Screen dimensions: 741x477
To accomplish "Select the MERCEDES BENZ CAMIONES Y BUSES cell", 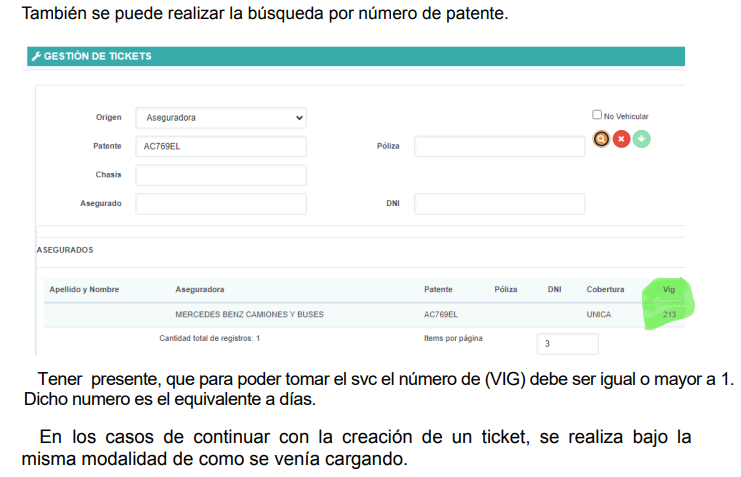I will [250, 314].
